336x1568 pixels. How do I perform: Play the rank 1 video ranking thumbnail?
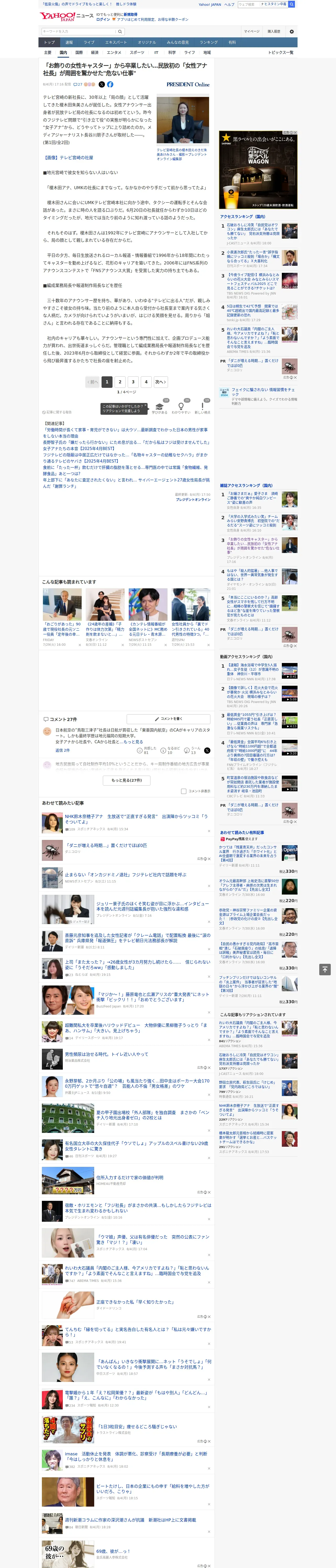coord(290,671)
